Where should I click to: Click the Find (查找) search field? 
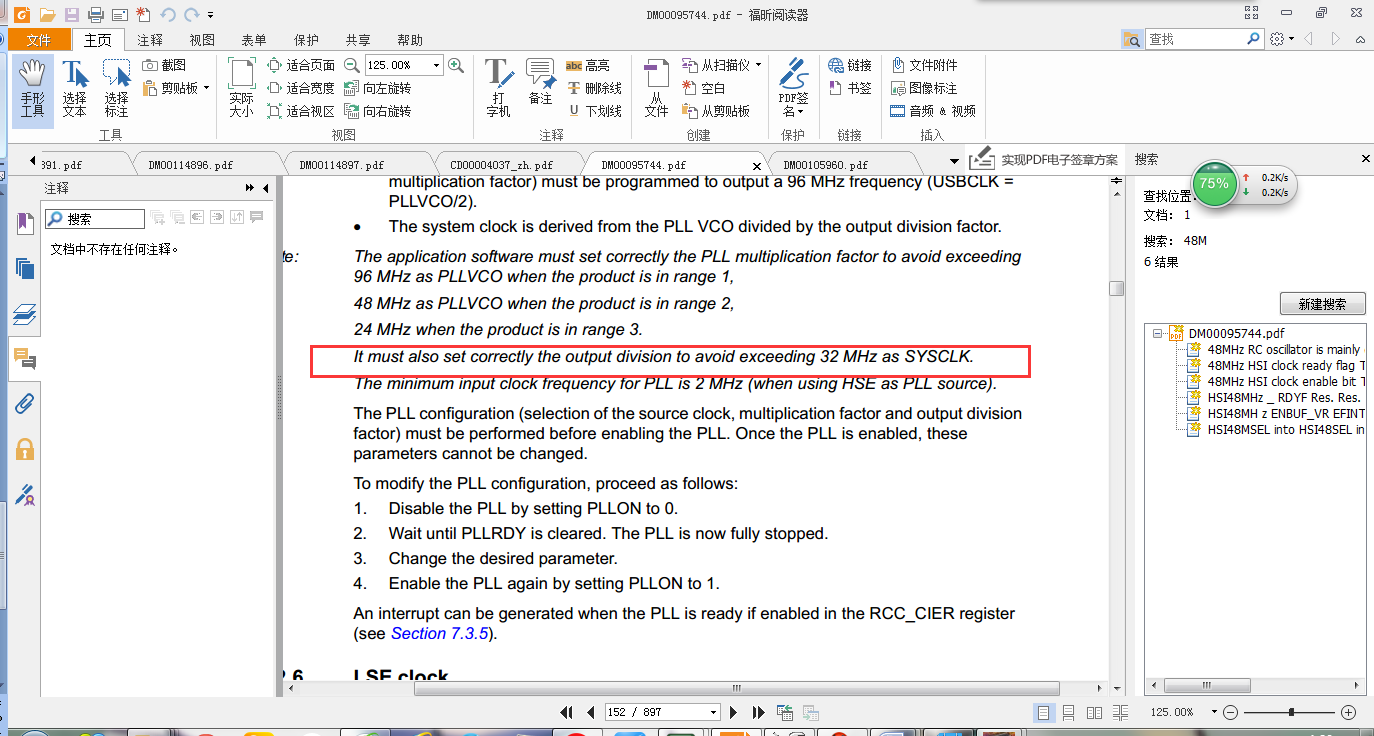pyautogui.click(x=1195, y=39)
